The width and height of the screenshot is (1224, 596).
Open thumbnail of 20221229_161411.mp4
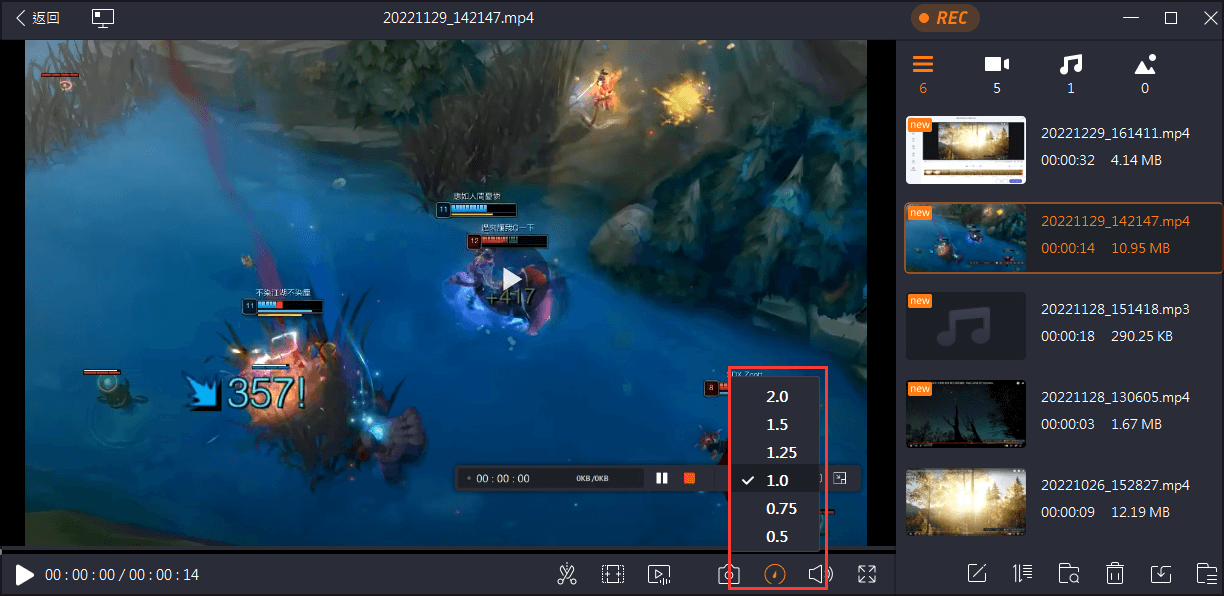[x=966, y=150]
